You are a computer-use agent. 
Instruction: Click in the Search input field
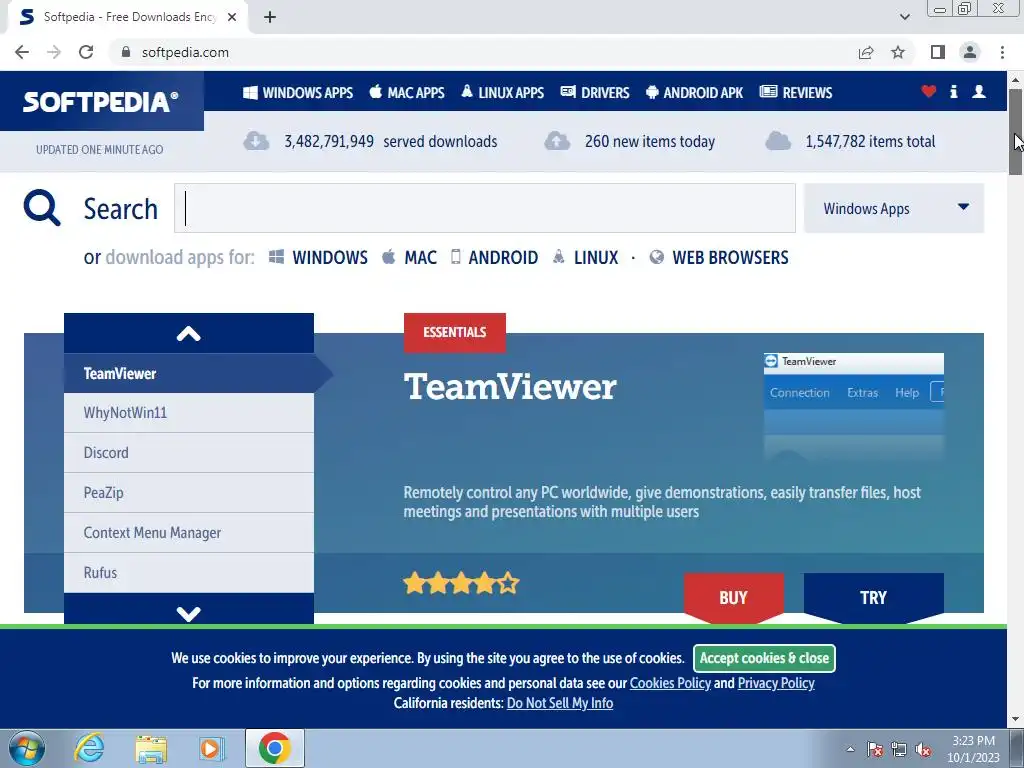[485, 208]
